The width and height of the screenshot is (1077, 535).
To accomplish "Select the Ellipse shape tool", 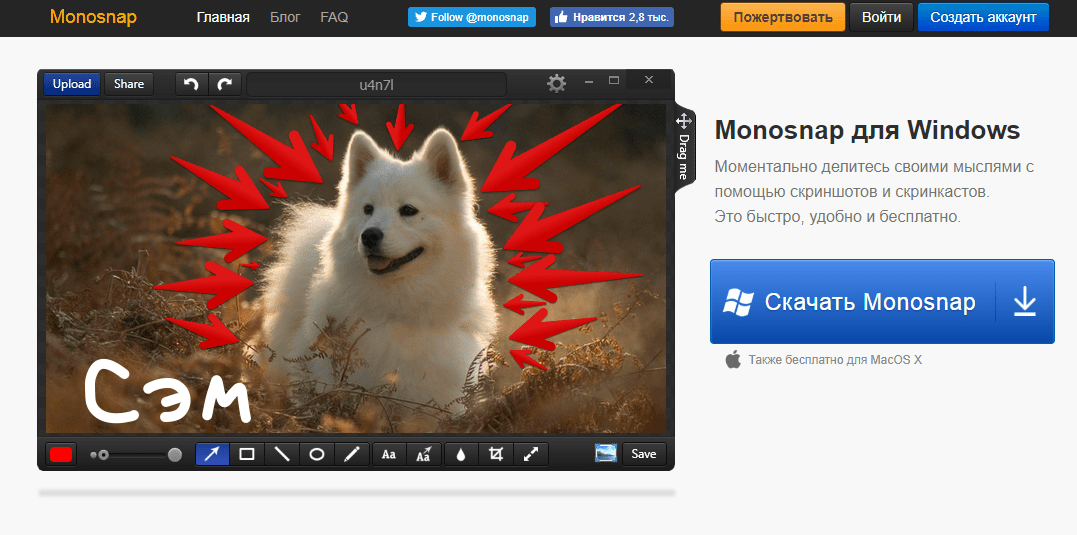I will 317,454.
